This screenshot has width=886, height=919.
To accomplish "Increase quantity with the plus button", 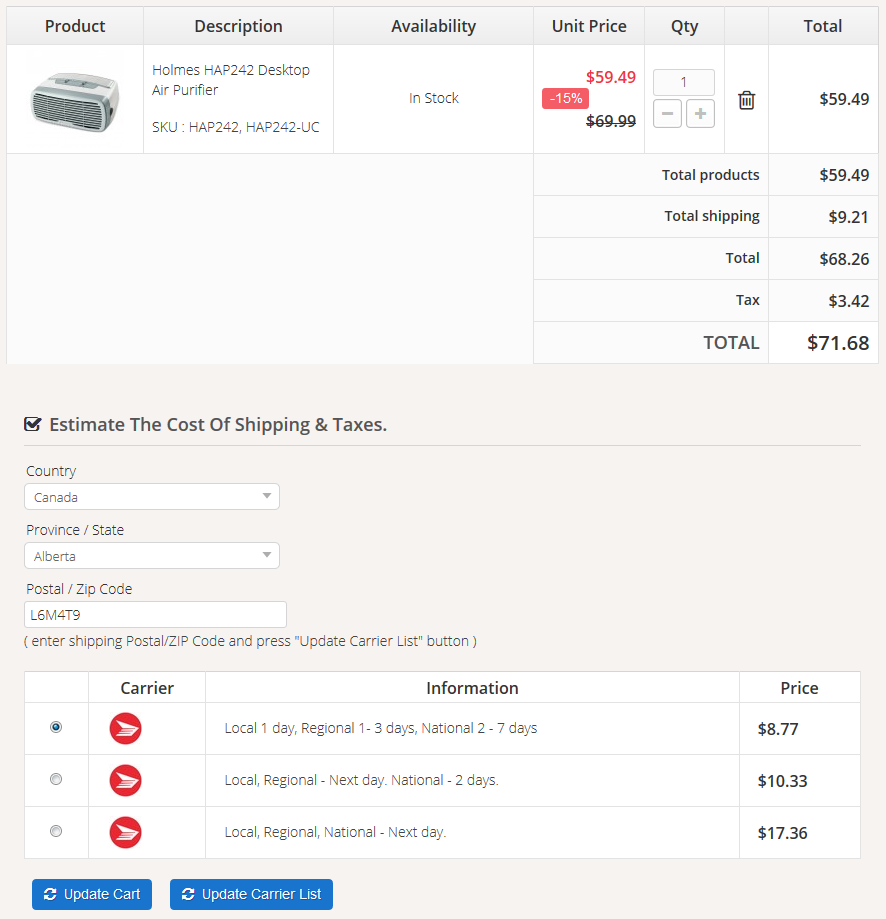I will click(x=700, y=114).
